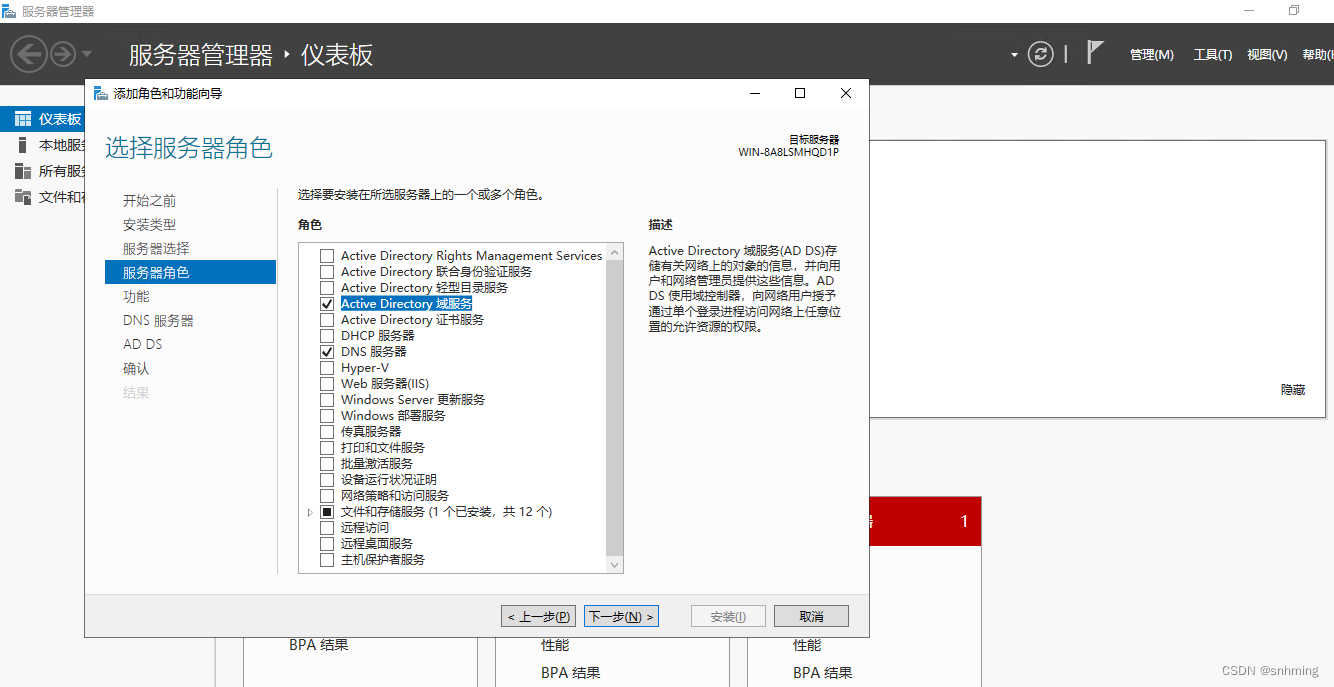Select the 确认 wizard step
Viewport: 1334px width, 687px height.
[x=136, y=369]
